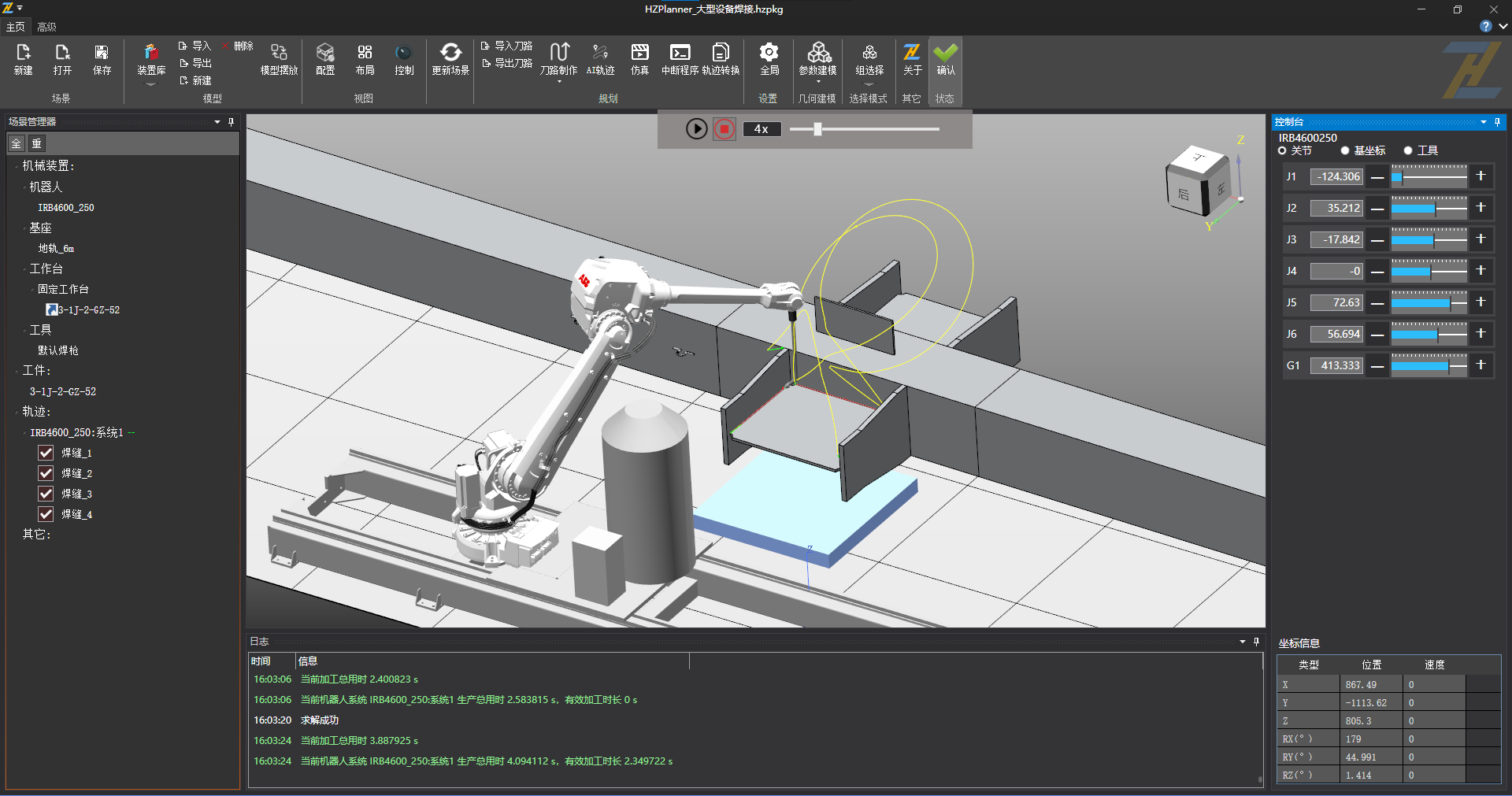
Task: Select IRB4600_250 robot in scene tree
Action: tap(66, 208)
